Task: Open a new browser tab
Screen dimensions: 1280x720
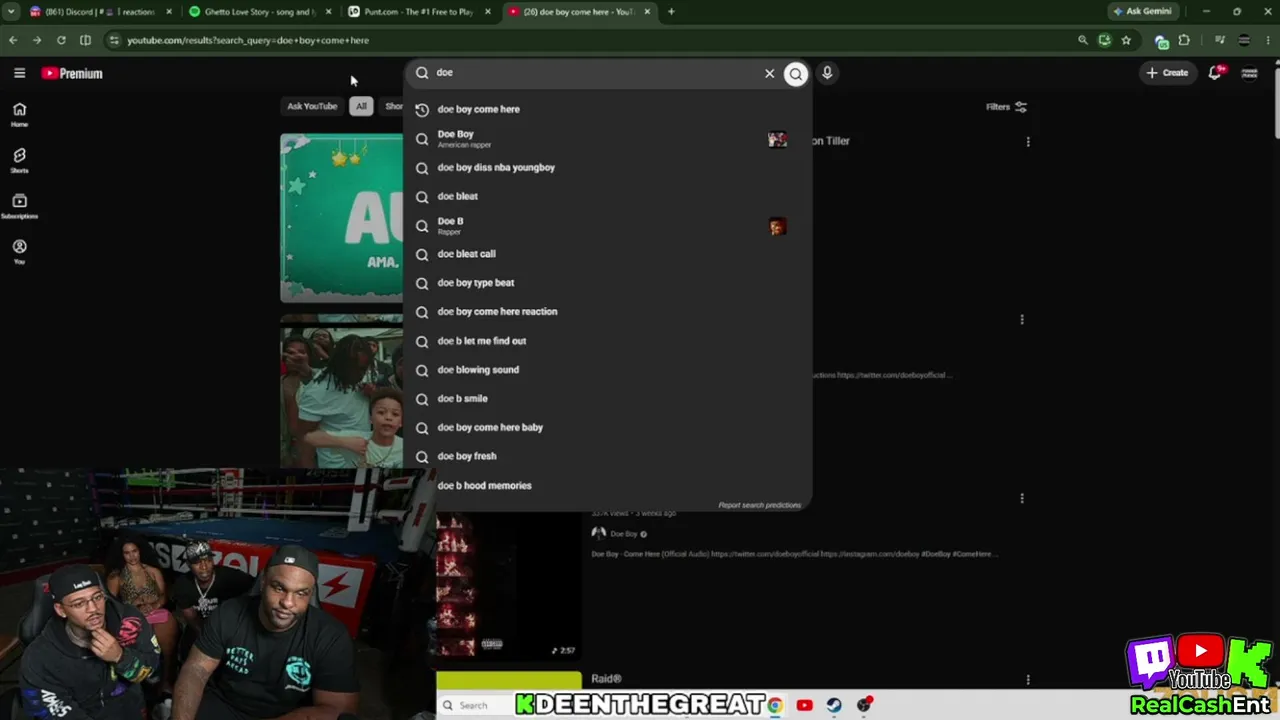Action: click(x=671, y=12)
